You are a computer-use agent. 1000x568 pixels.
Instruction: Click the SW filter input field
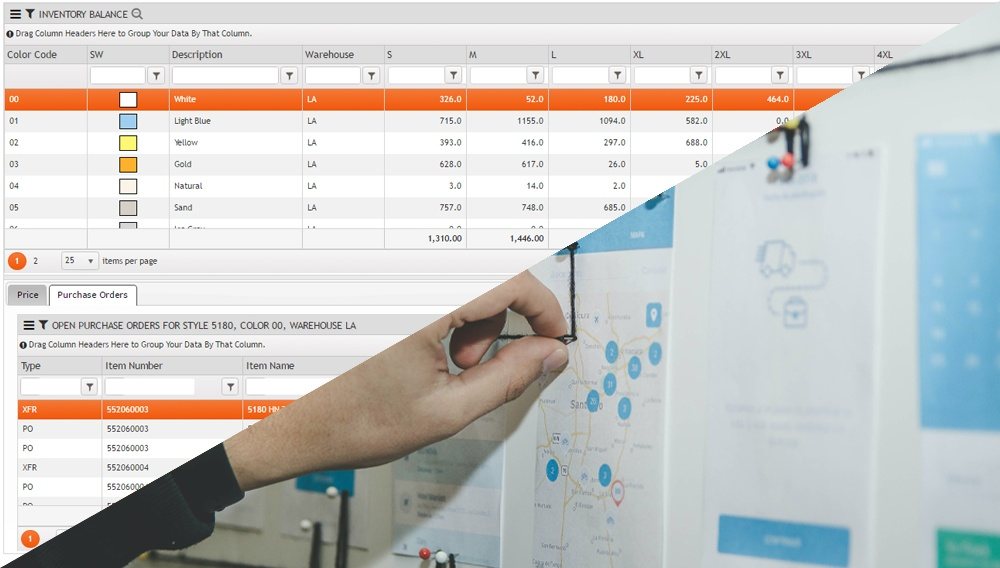118,76
